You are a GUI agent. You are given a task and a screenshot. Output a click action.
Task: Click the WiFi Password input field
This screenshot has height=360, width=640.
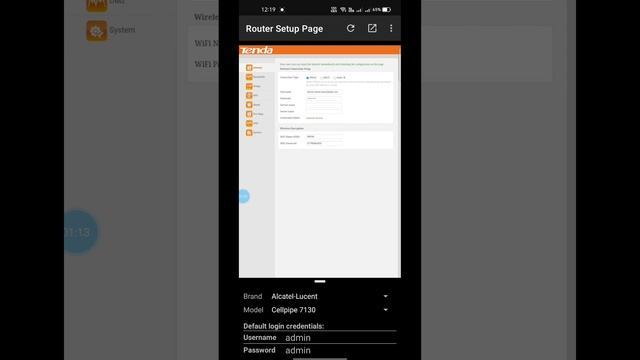324,143
